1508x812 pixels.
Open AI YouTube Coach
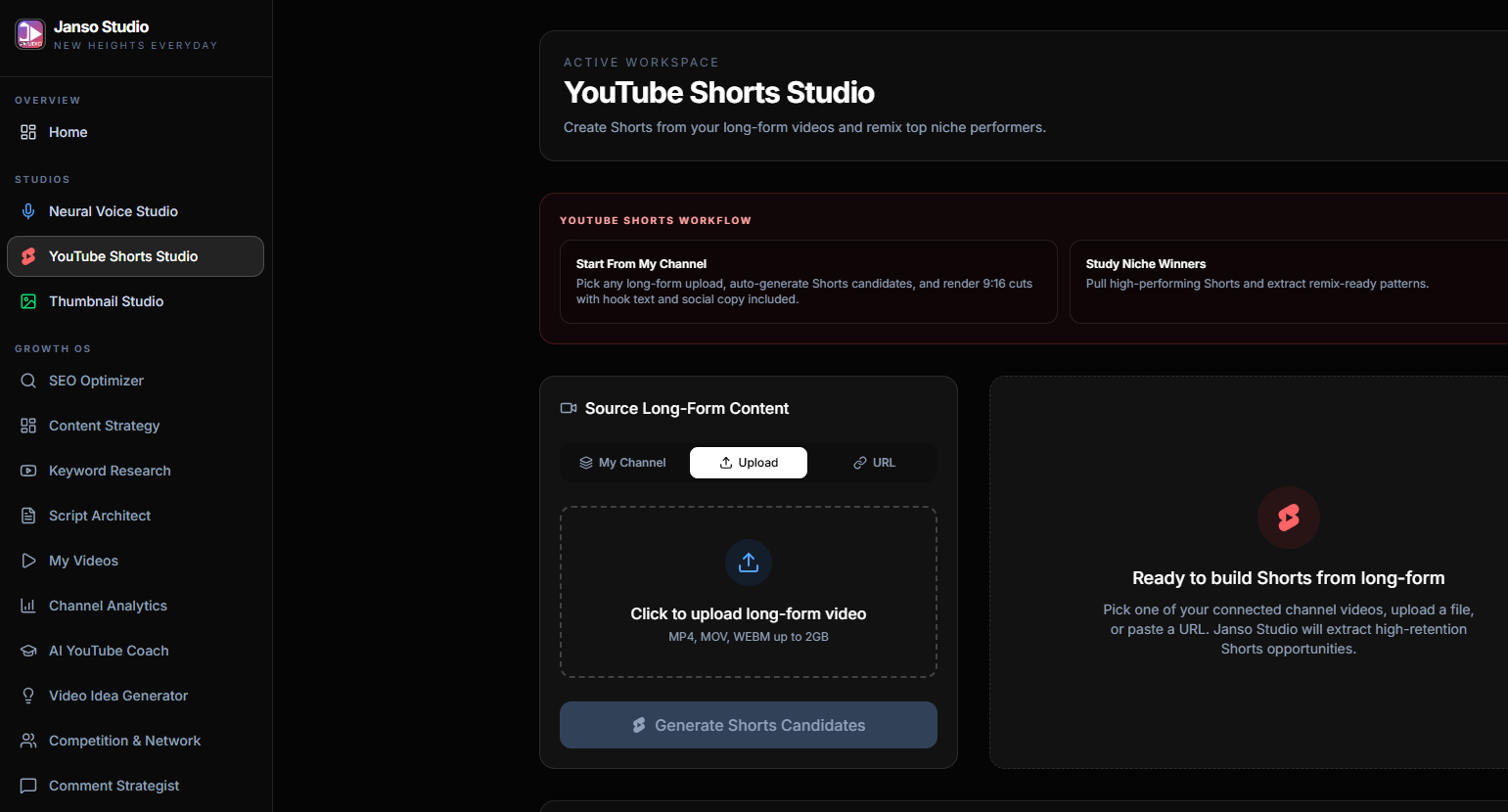(x=135, y=651)
